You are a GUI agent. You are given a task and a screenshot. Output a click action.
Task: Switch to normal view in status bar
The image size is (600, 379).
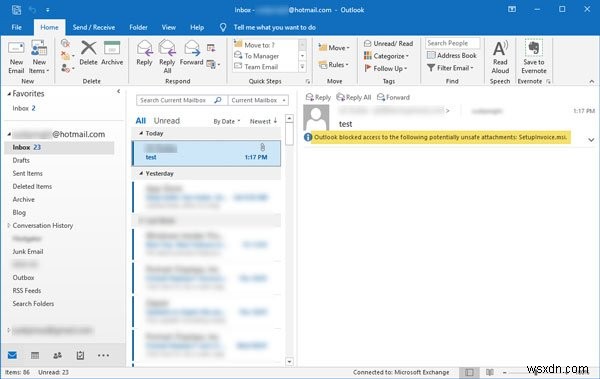[x=469, y=372]
